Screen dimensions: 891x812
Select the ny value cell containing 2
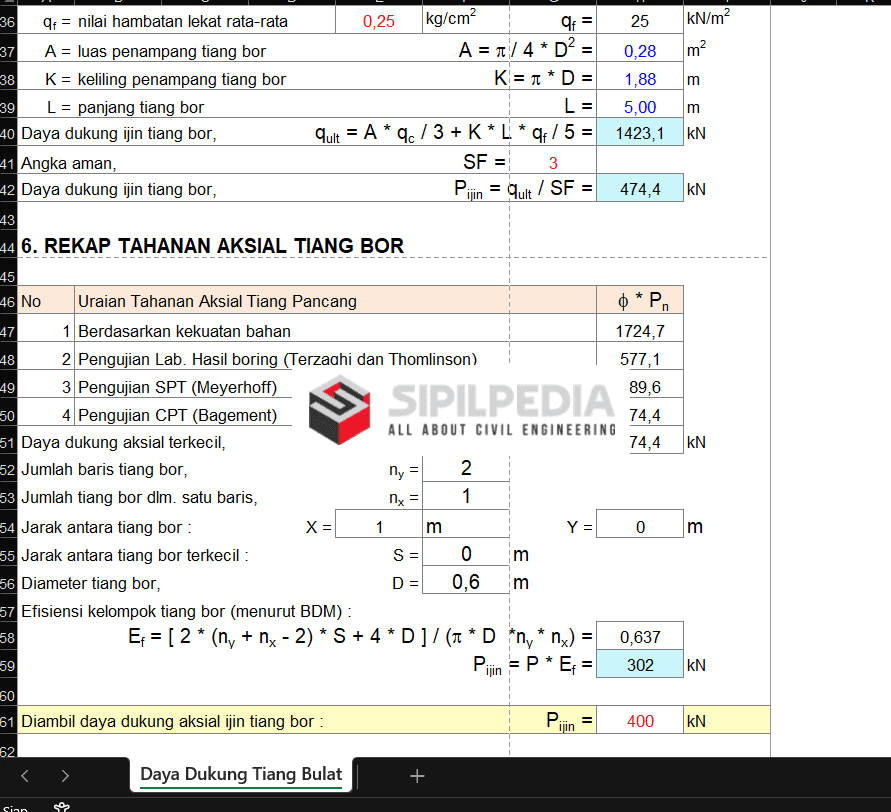click(466, 469)
